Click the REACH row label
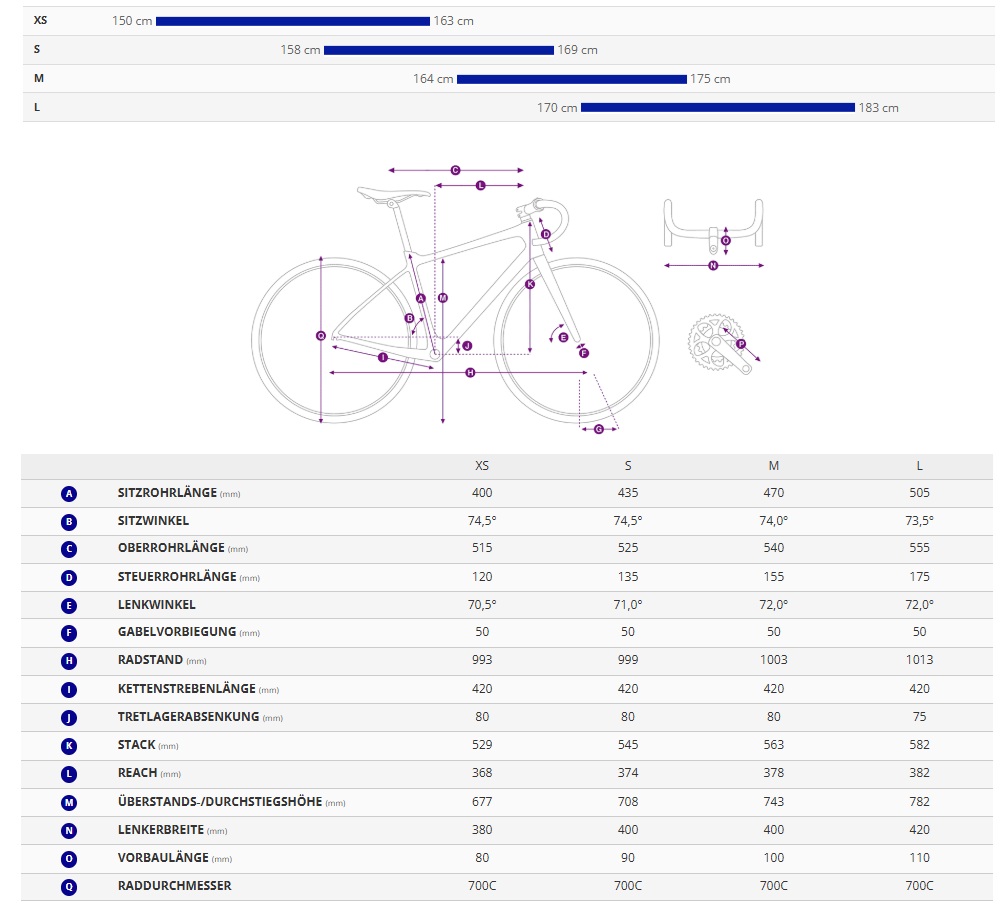1007x914 pixels. coord(137,773)
